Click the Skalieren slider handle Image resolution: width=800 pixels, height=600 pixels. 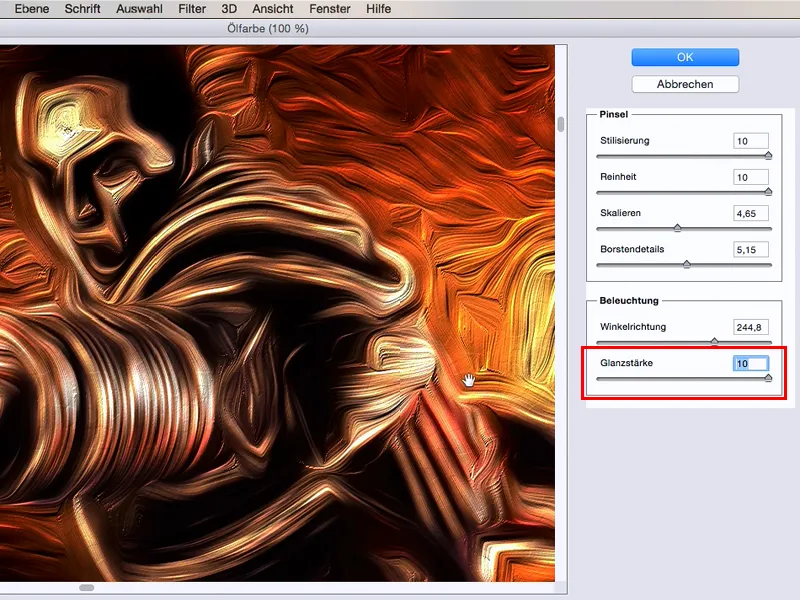click(x=677, y=228)
